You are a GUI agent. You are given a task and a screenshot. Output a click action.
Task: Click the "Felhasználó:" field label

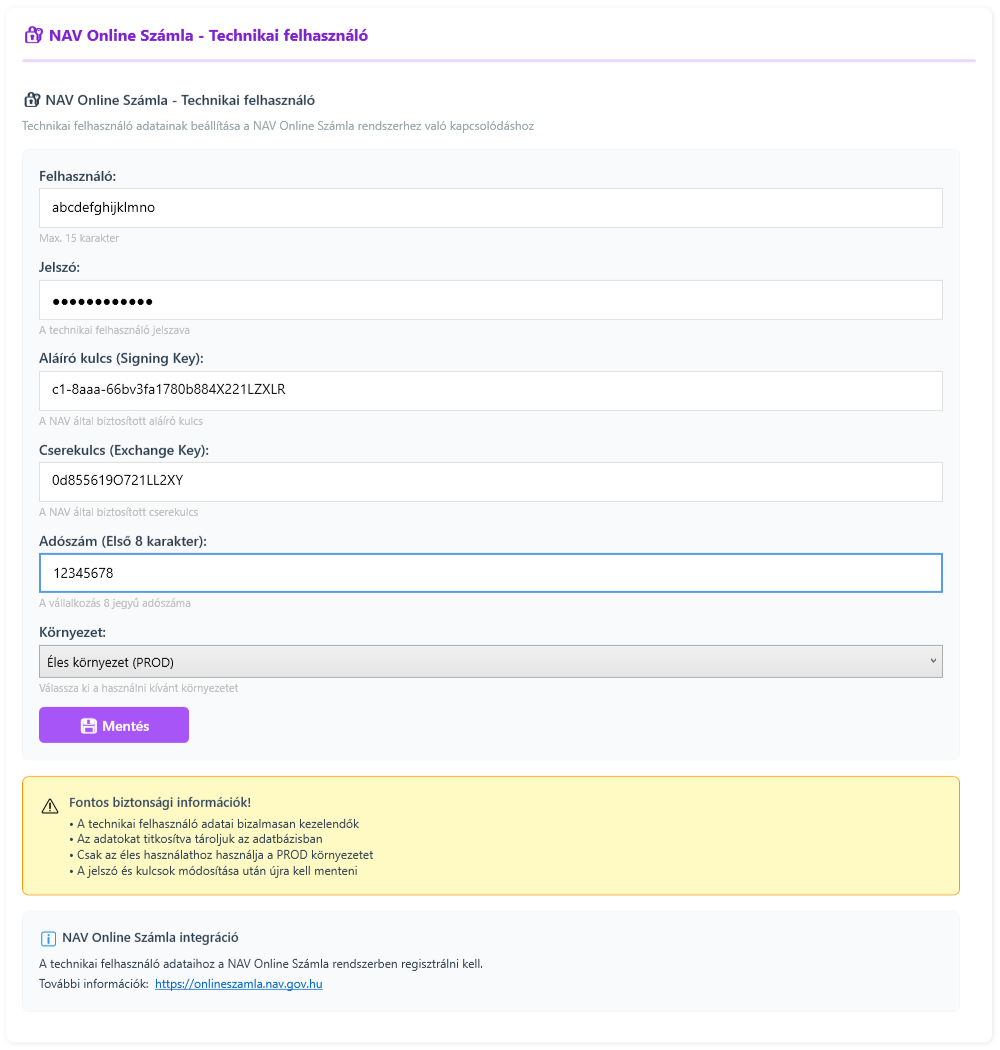click(78, 176)
